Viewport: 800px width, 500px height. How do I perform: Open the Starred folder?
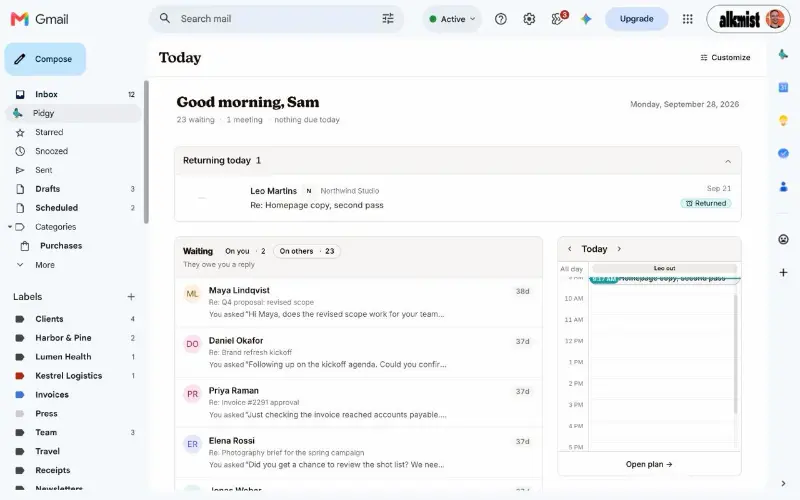coord(74,132)
